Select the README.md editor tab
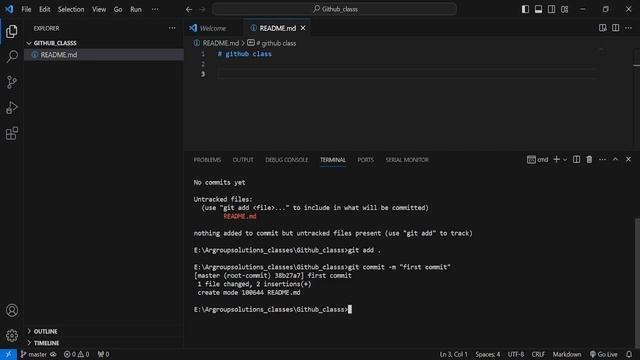Screen dimensions: 640x360 (278, 28)
